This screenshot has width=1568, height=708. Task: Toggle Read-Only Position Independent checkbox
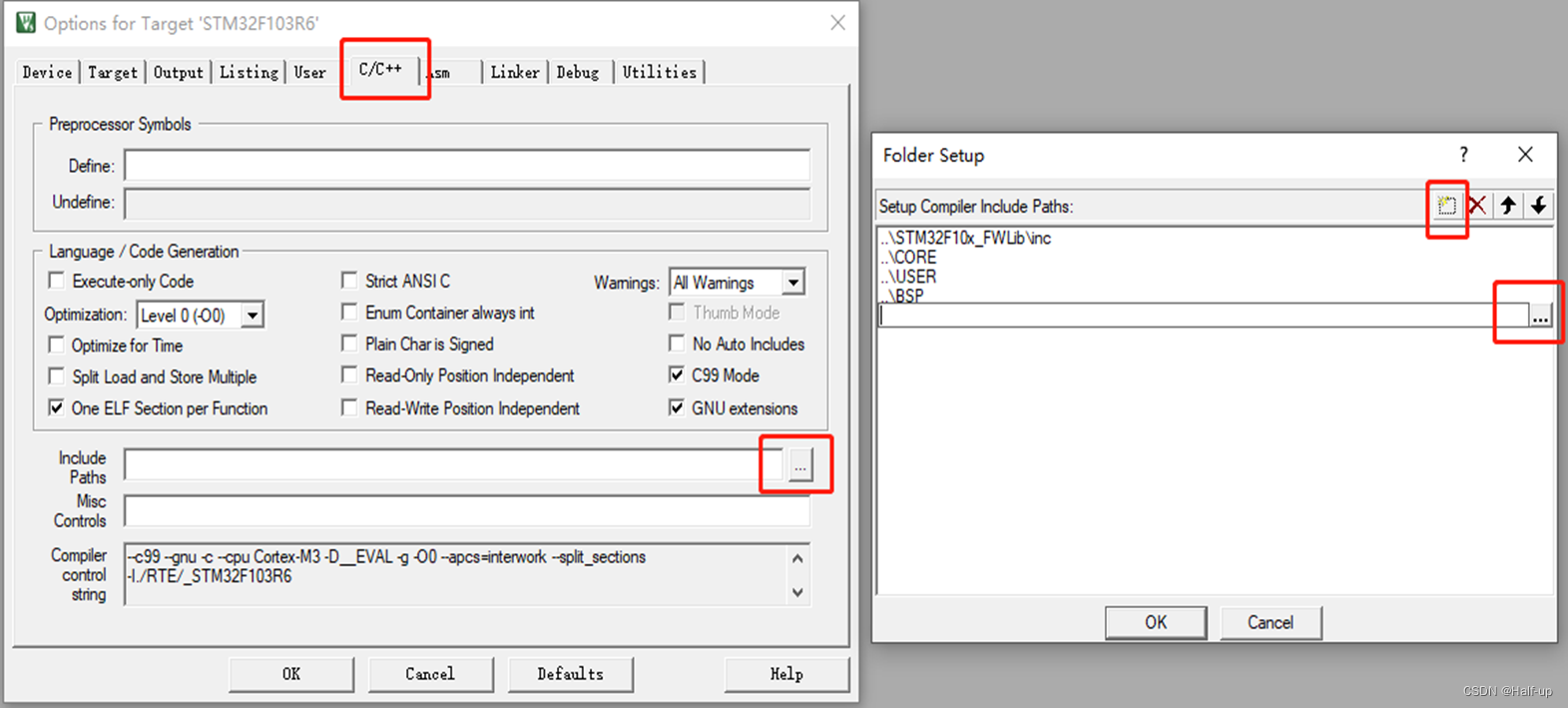349,375
